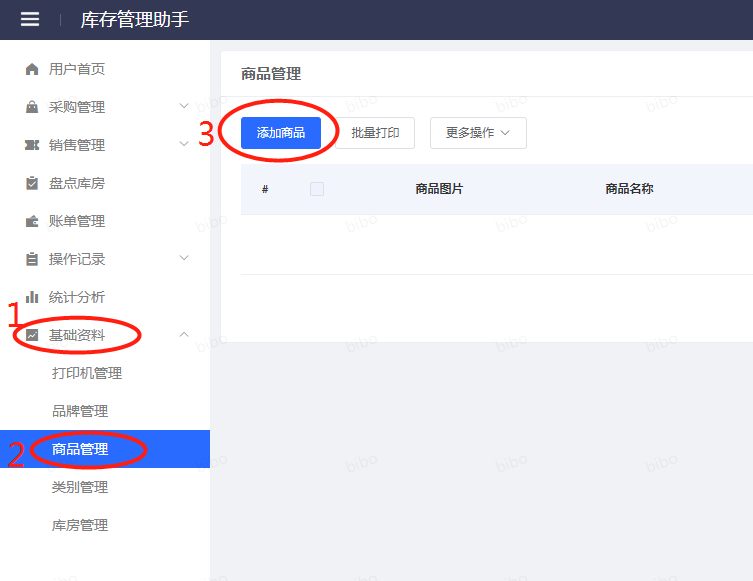753x581 pixels.
Task: Click the clipboard icon for 操作记录
Action: 32,259
